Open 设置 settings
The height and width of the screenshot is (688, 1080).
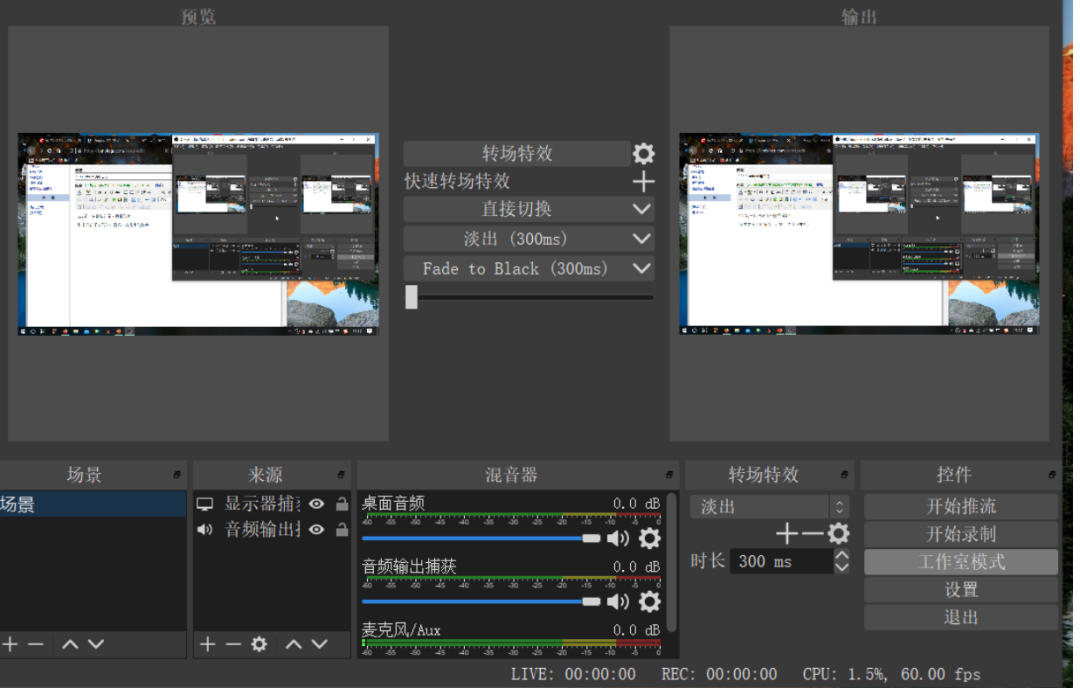coord(961,590)
